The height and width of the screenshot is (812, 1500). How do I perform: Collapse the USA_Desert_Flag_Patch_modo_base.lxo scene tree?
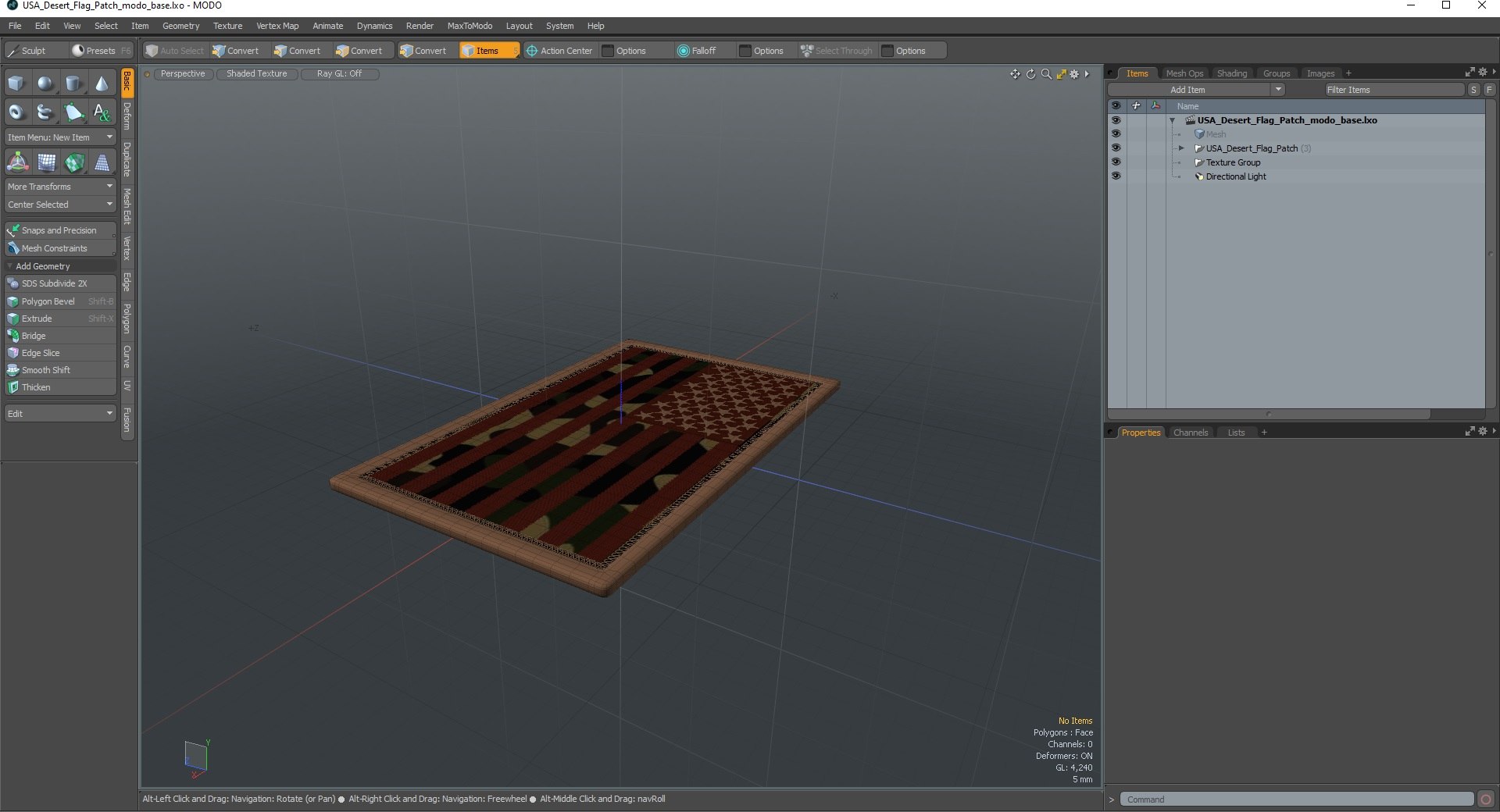(1172, 120)
